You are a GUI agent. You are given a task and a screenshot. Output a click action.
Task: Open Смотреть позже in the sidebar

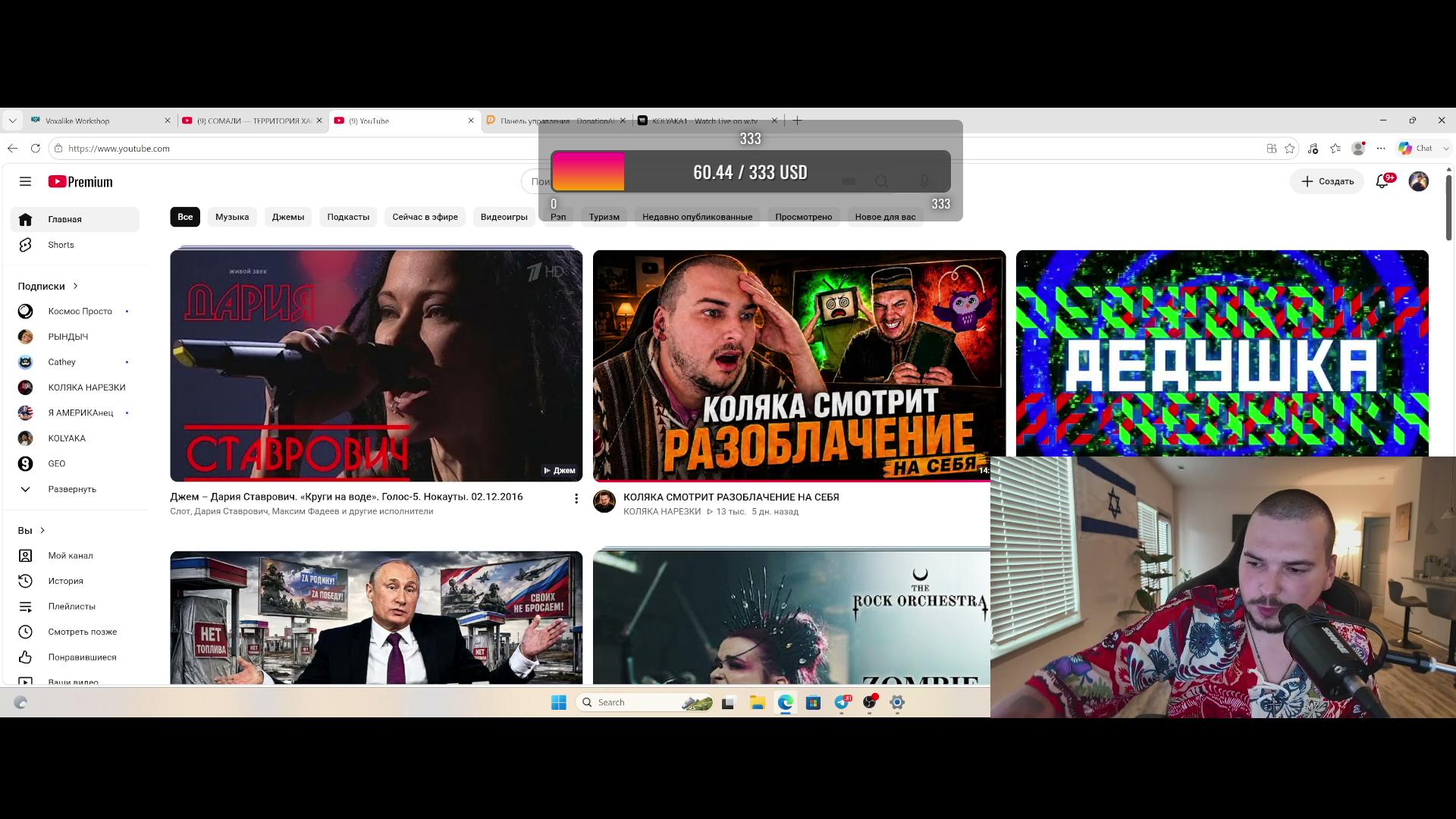[75, 632]
